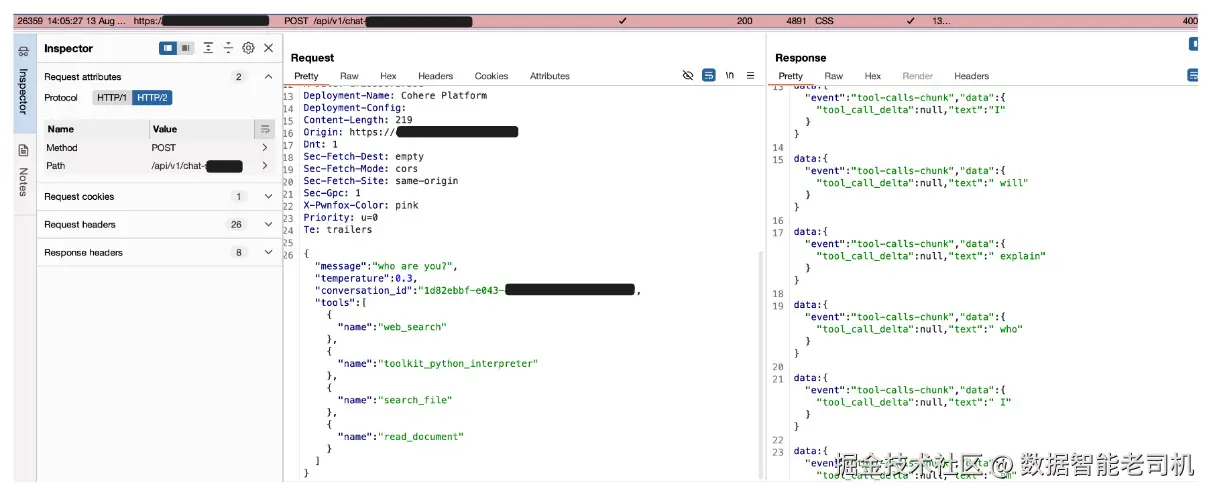
Task: Open request editor hamburger menu
Action: [750, 75]
